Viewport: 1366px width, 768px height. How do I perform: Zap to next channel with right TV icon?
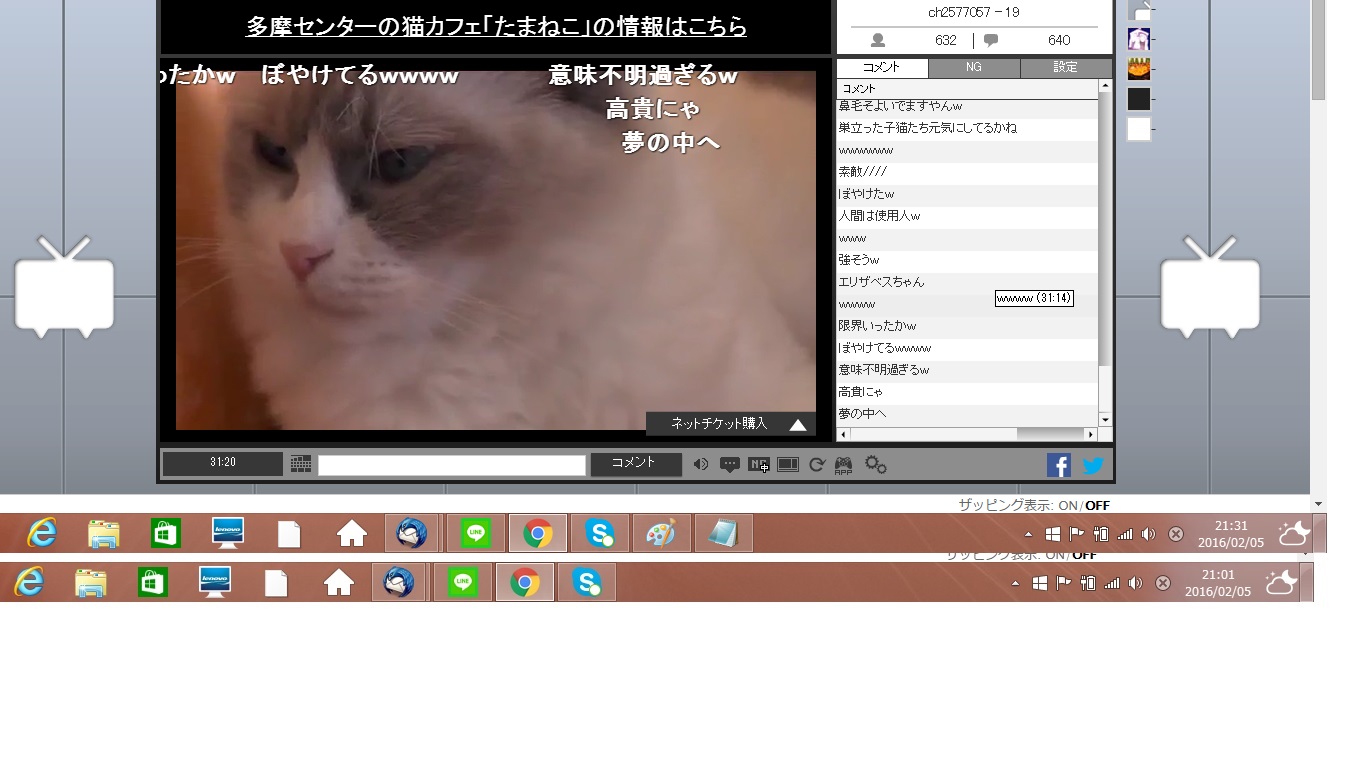pos(1210,287)
